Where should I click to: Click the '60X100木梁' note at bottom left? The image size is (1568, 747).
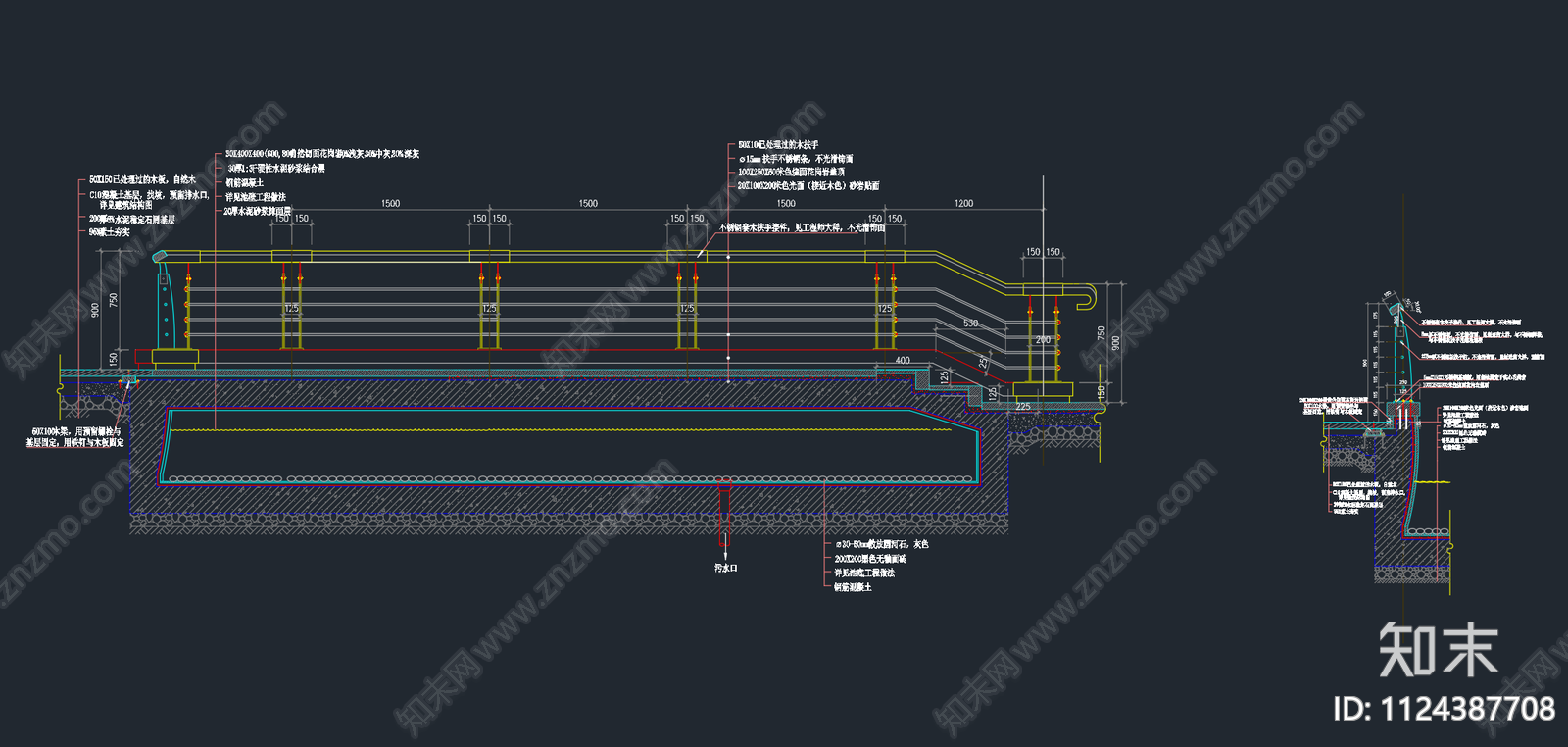point(75,437)
